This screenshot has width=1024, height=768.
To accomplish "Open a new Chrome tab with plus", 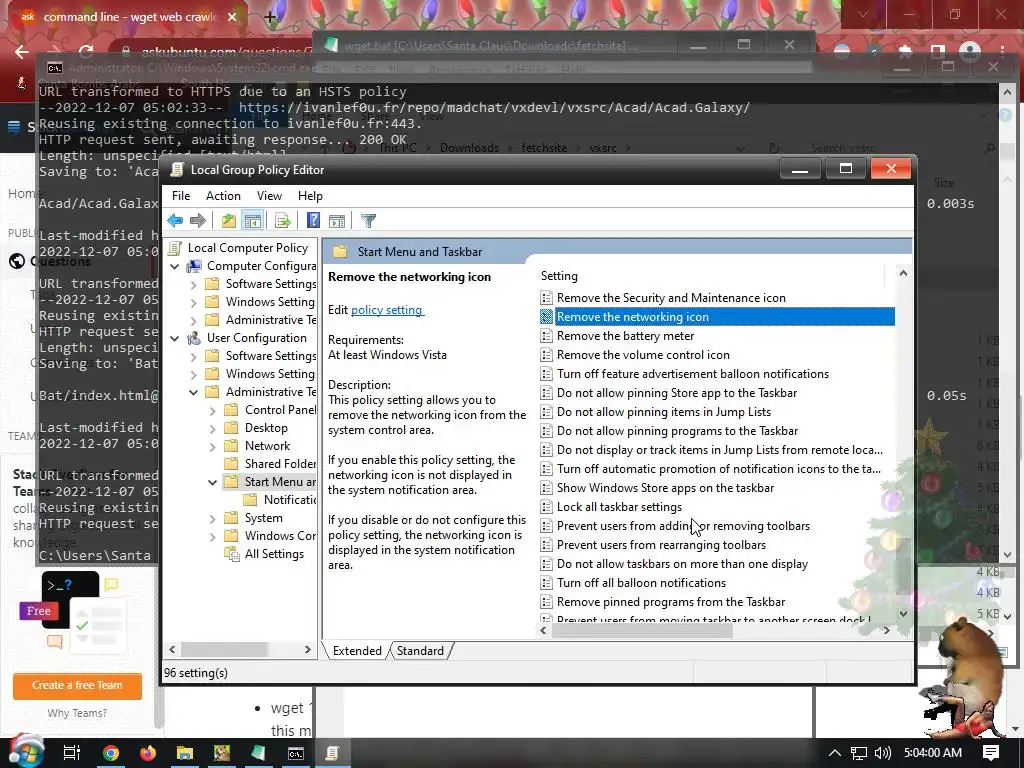I will (x=270, y=17).
